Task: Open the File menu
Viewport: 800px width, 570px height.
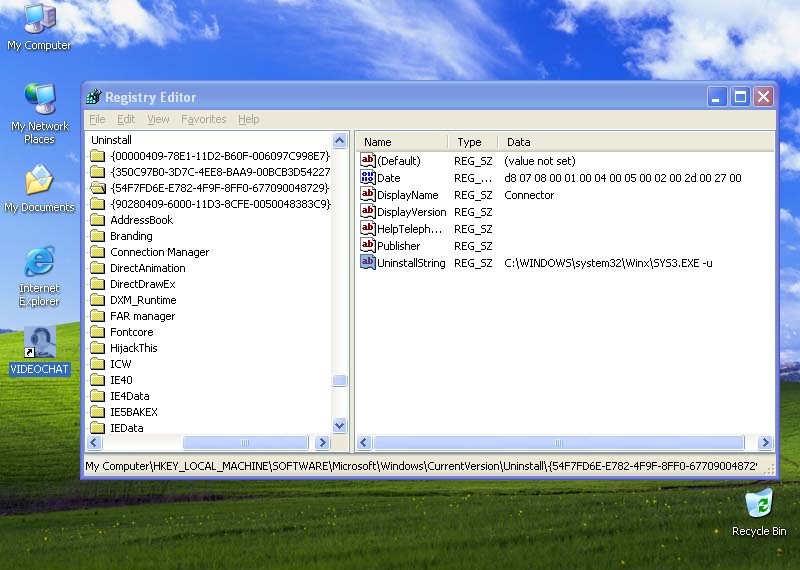Action: pos(97,119)
